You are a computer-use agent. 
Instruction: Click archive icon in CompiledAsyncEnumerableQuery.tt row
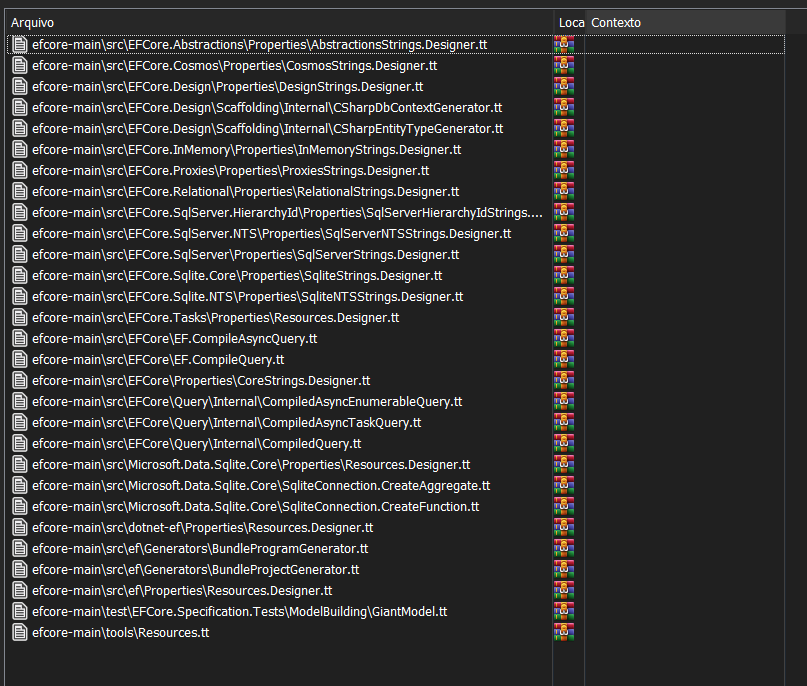point(564,401)
